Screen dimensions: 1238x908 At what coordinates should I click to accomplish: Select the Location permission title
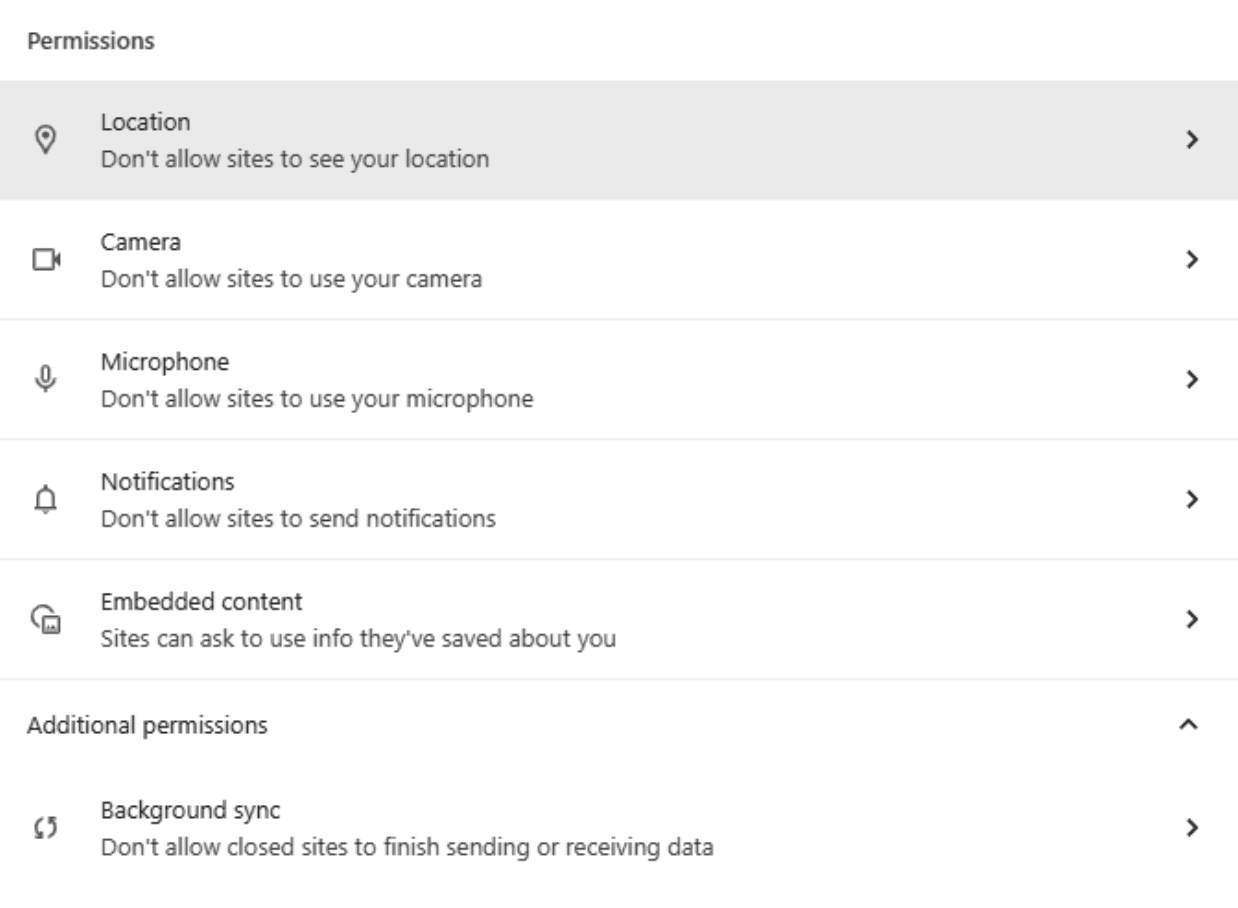point(145,123)
